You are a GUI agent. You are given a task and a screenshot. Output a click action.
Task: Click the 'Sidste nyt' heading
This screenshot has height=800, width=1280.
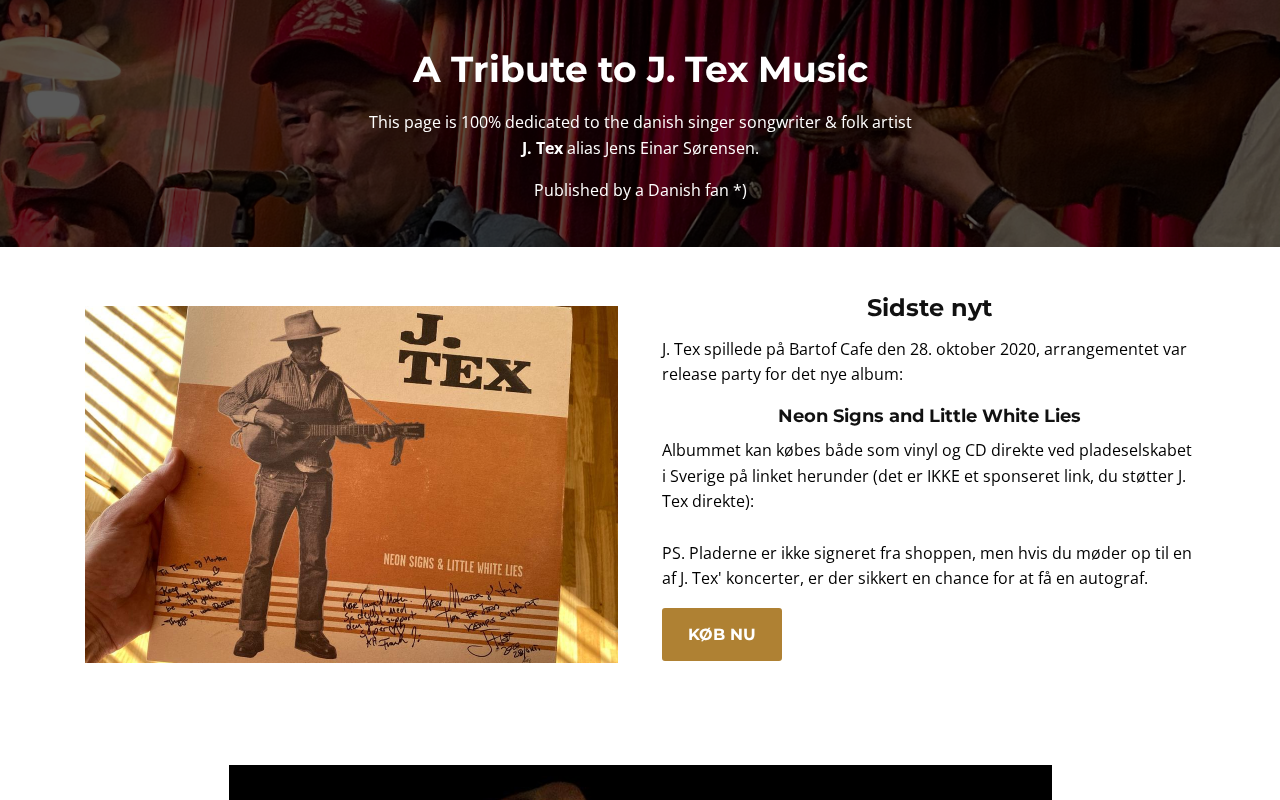point(929,308)
